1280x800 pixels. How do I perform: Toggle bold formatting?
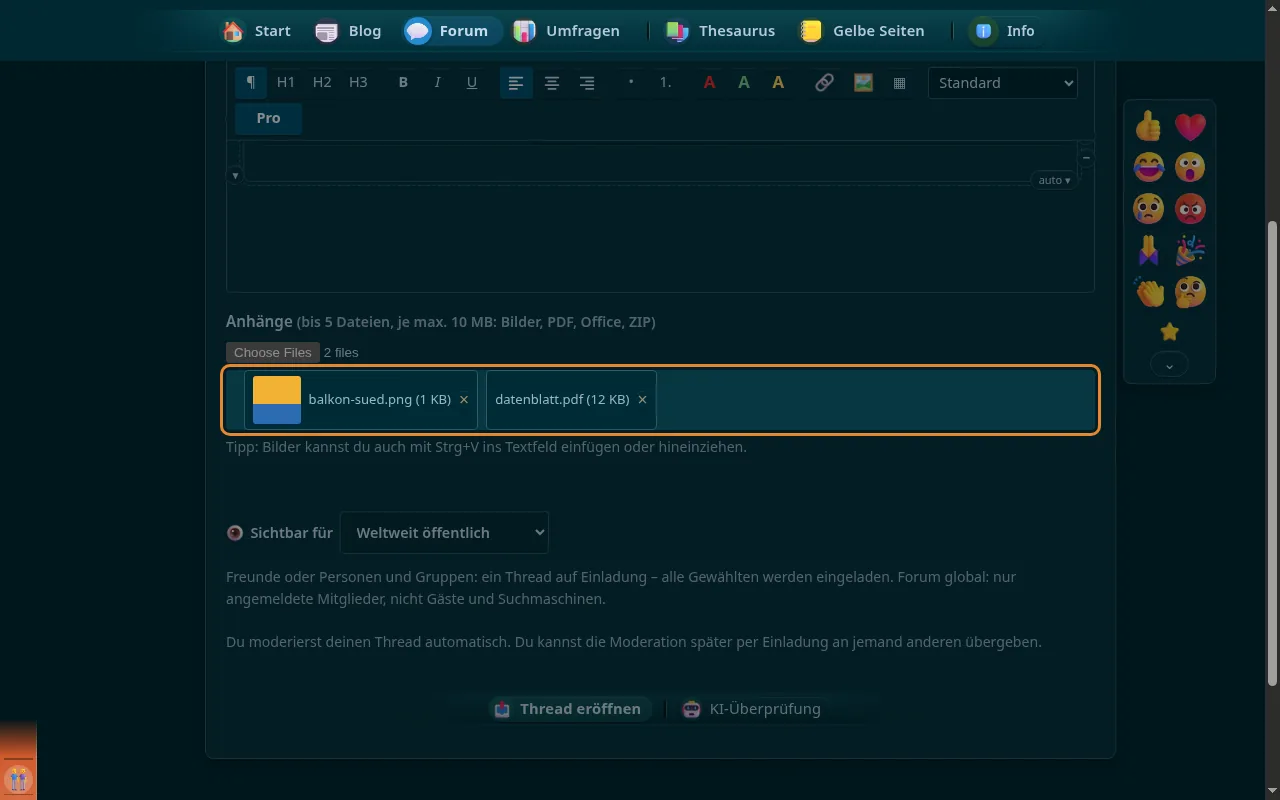point(403,83)
